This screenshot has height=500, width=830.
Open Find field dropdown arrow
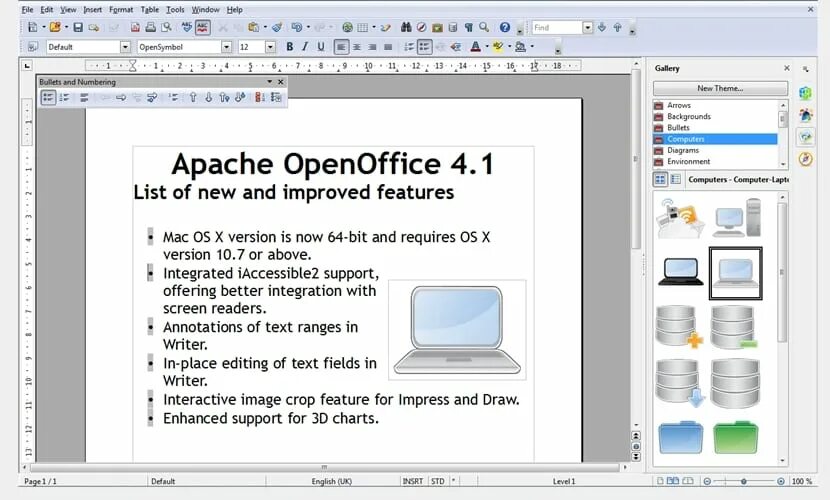click(588, 28)
